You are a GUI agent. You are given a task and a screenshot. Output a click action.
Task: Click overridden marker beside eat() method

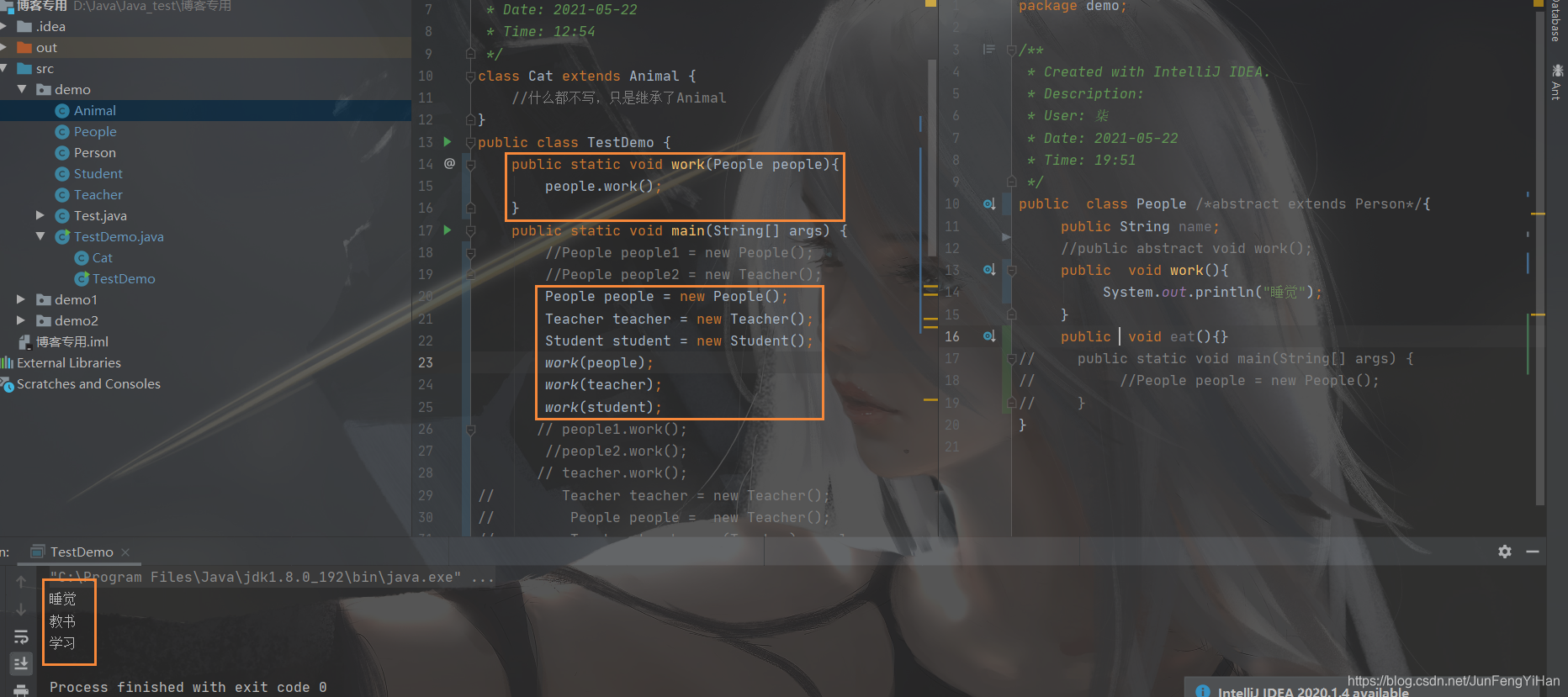[x=989, y=336]
